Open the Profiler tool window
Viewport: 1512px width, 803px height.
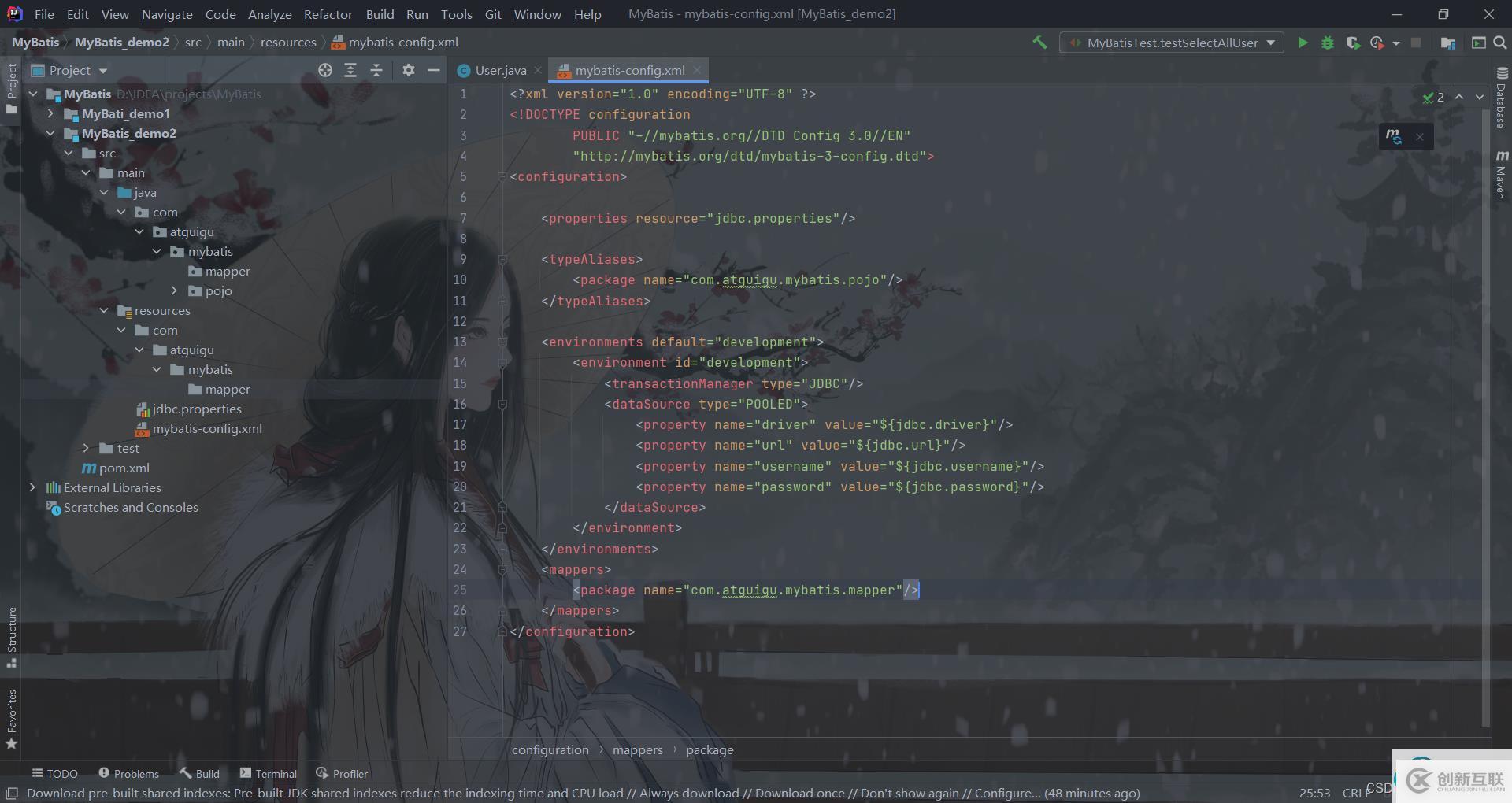point(342,774)
